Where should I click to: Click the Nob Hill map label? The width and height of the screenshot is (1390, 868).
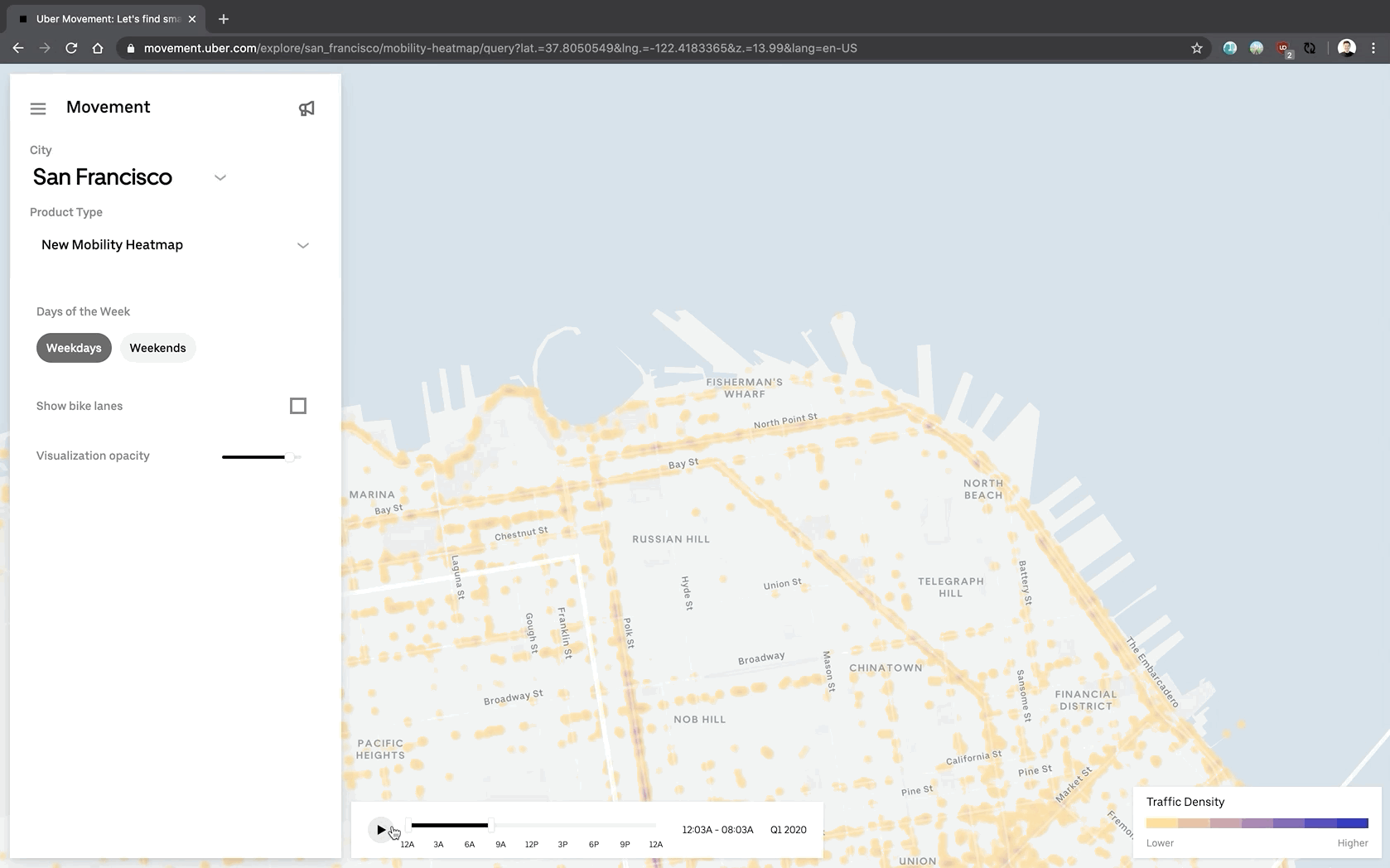[x=700, y=719]
